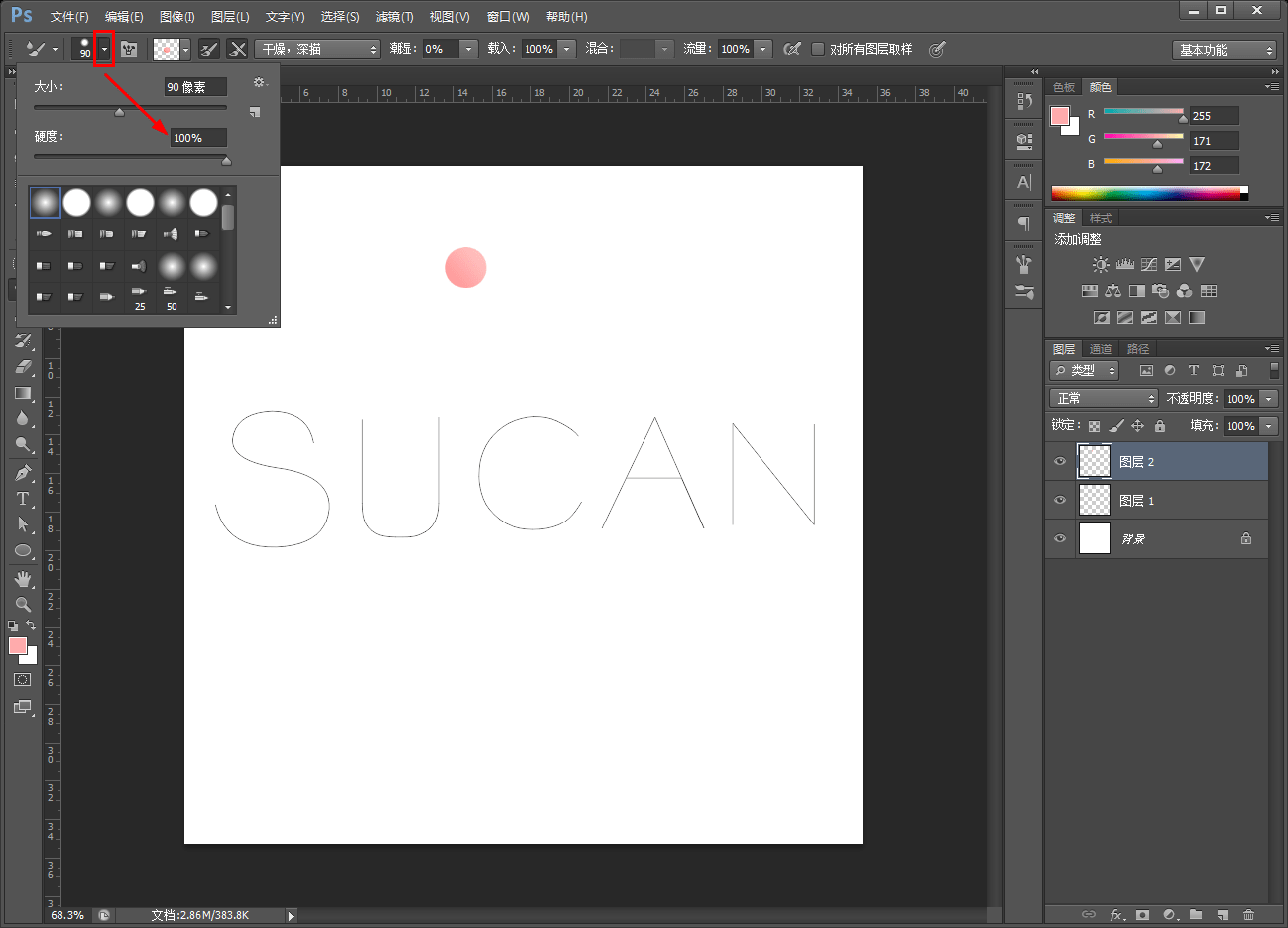Screen dimensions: 1288x928
Task: Open the layer filter 类型 dropdown
Action: [x=1085, y=371]
